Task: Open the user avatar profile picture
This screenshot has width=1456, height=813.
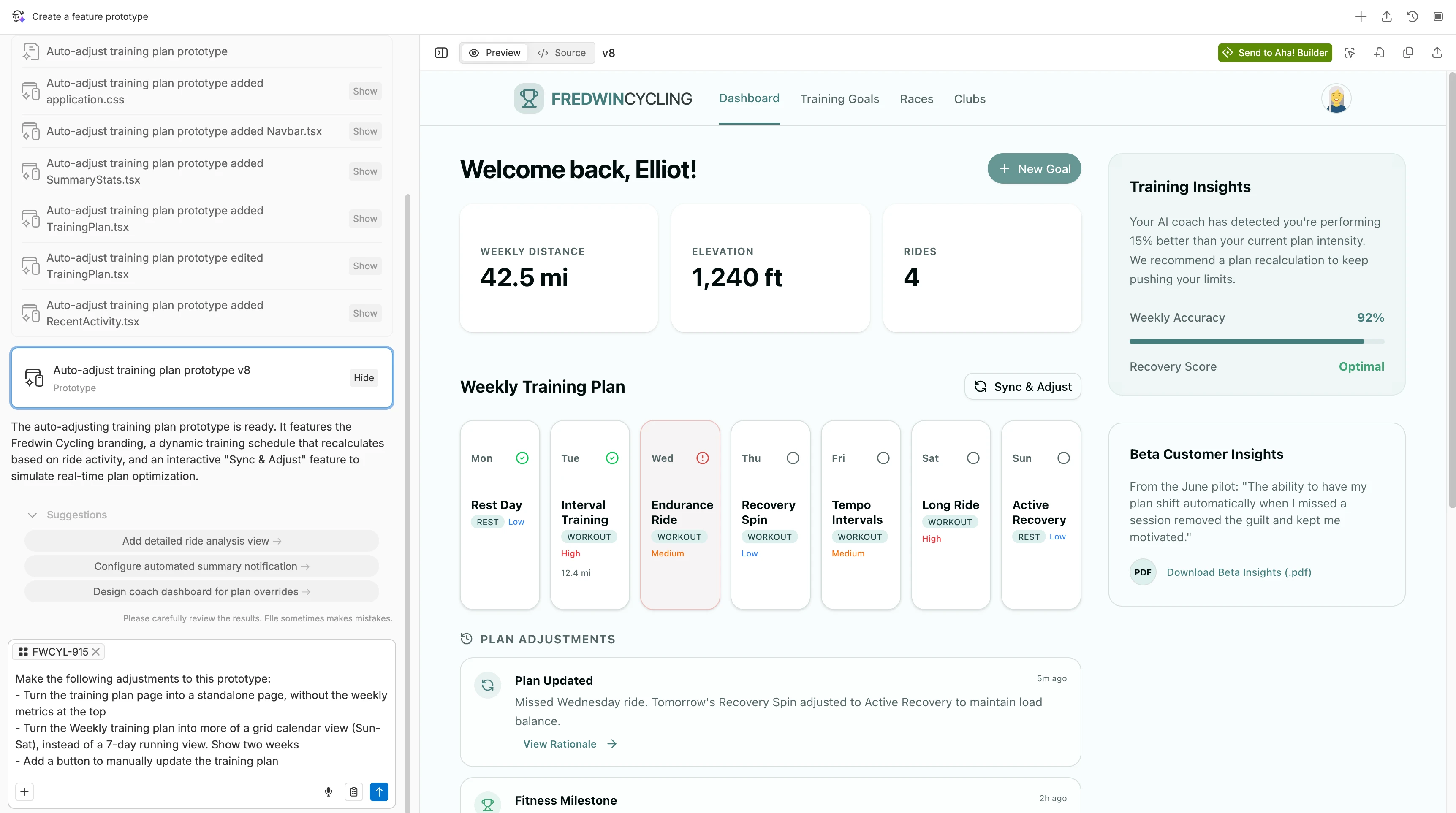Action: coord(1336,98)
